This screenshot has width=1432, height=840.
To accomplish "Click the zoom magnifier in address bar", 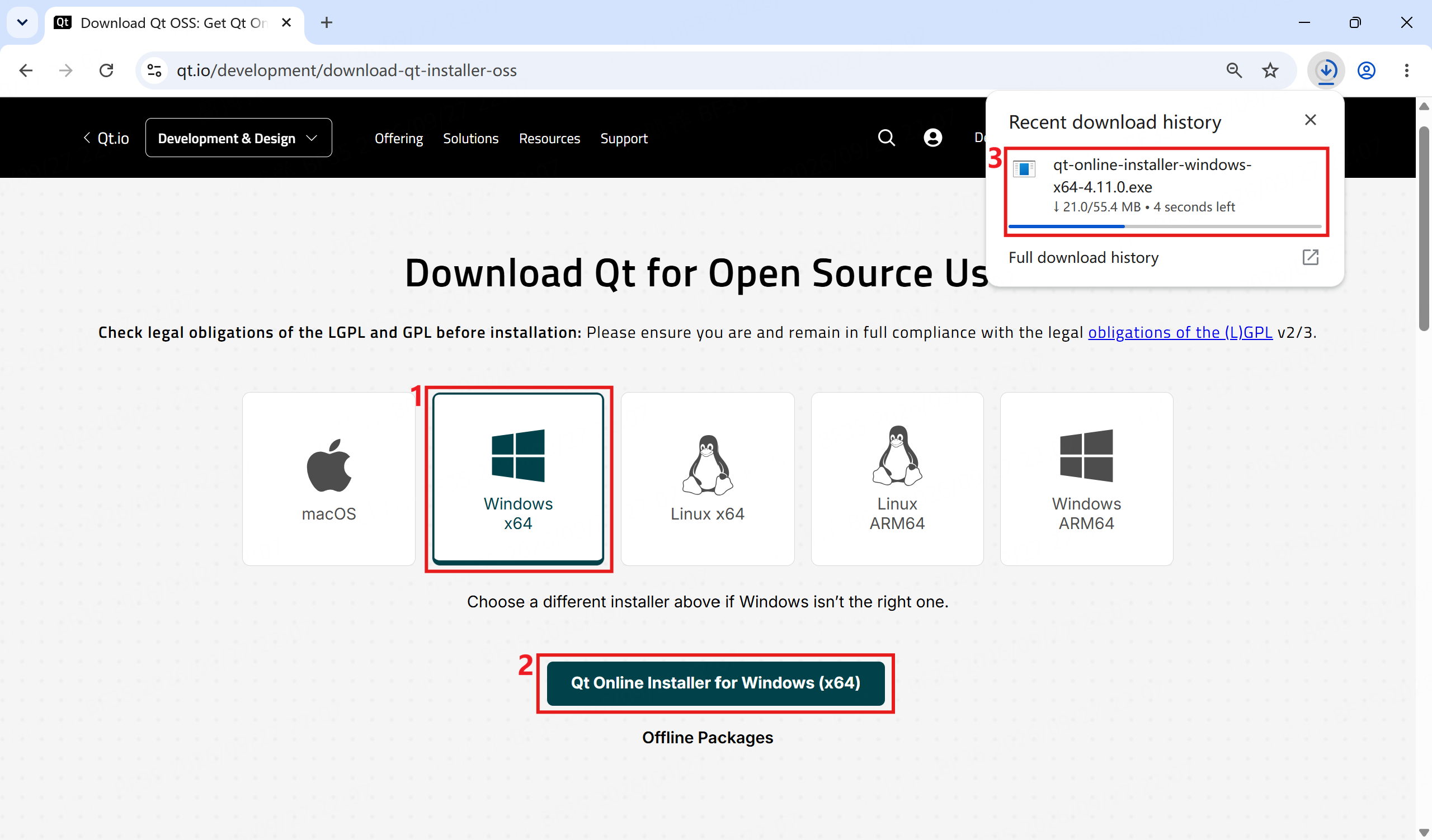I will 1233,70.
